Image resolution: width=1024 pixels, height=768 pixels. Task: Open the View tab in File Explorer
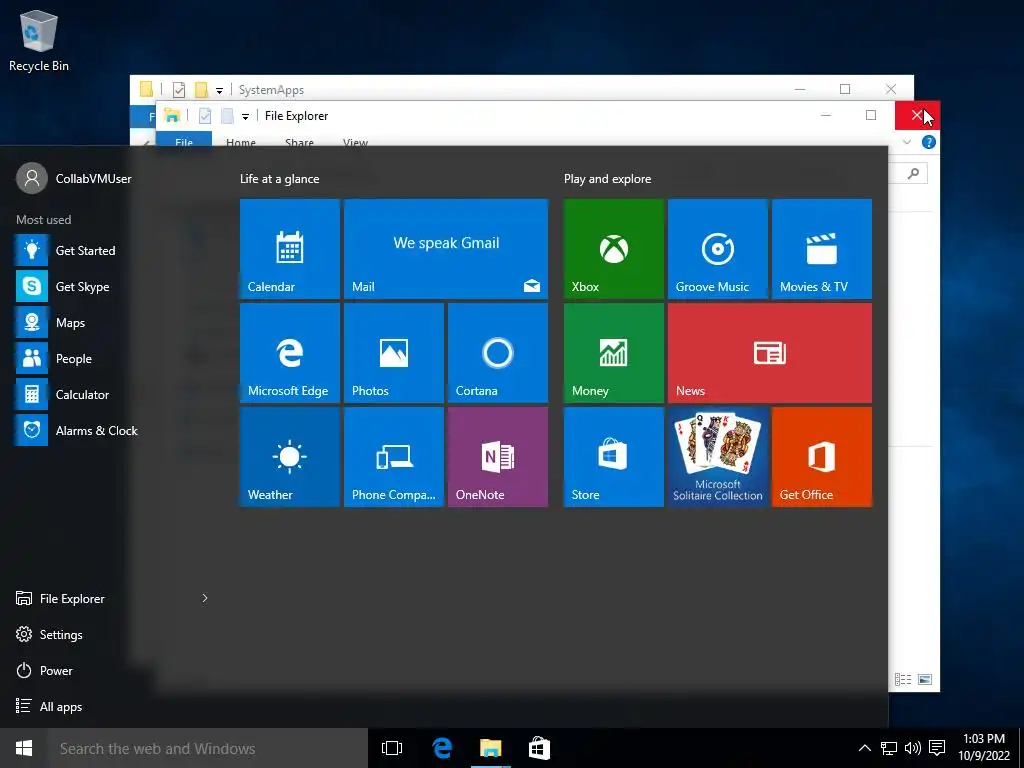point(355,141)
